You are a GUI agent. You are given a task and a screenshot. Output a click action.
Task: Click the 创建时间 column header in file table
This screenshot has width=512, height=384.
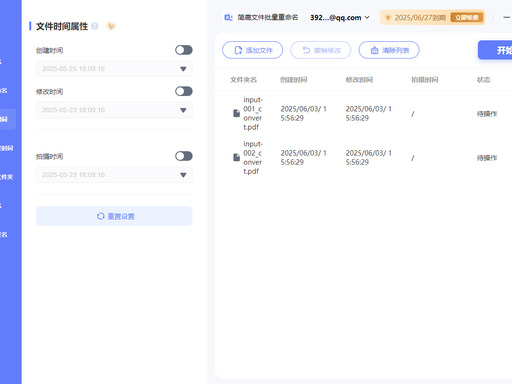pos(294,80)
